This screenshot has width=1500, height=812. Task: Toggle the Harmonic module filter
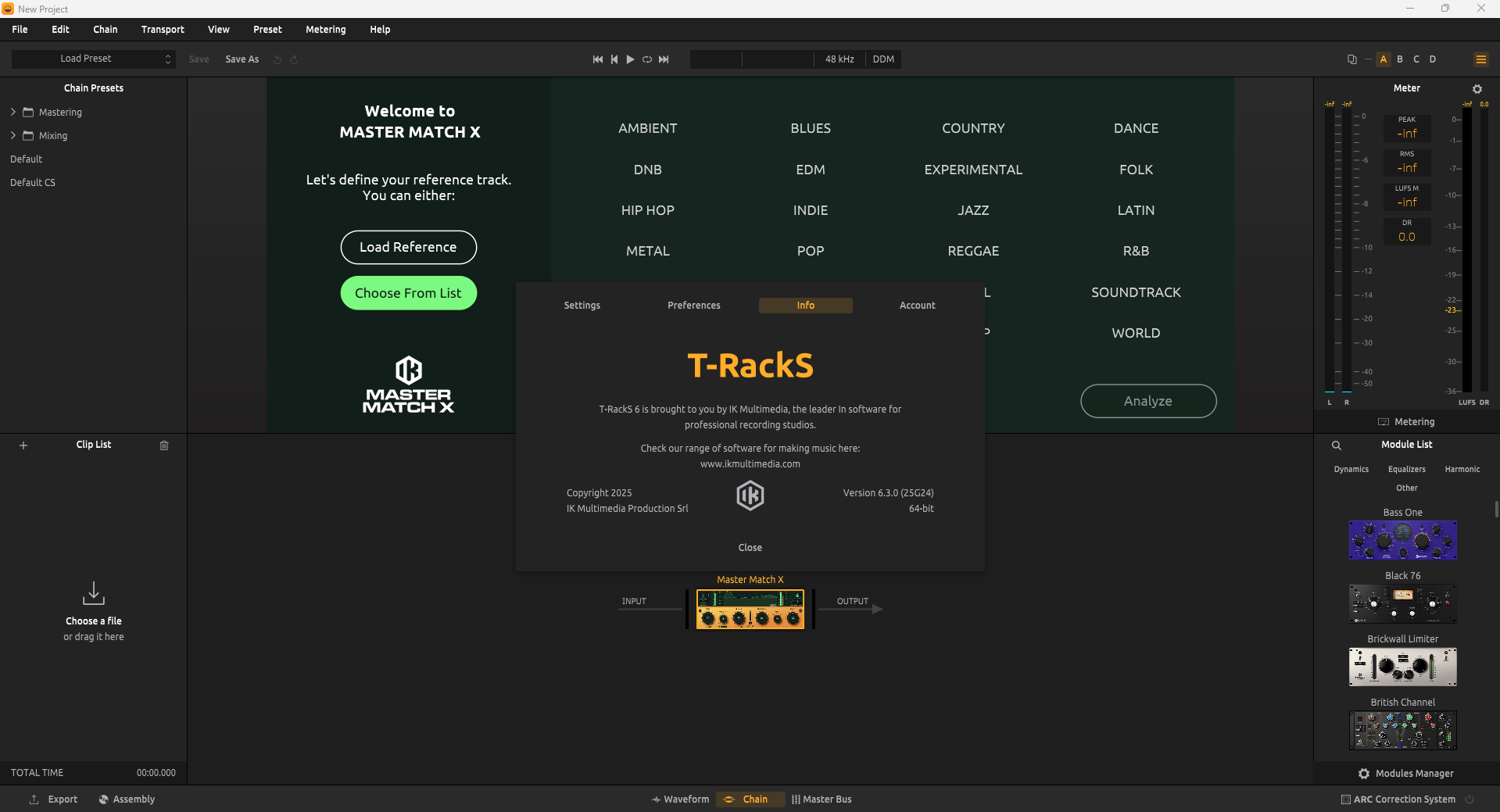click(x=1462, y=470)
